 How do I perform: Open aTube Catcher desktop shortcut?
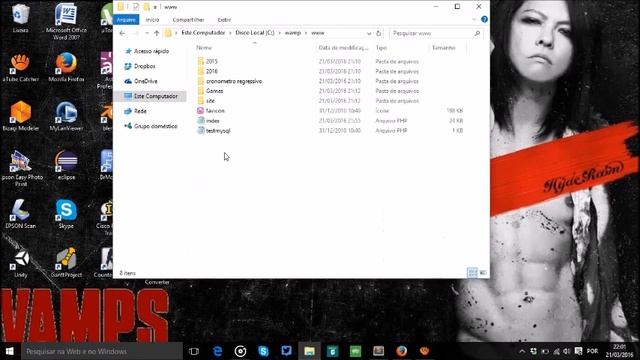(20, 67)
